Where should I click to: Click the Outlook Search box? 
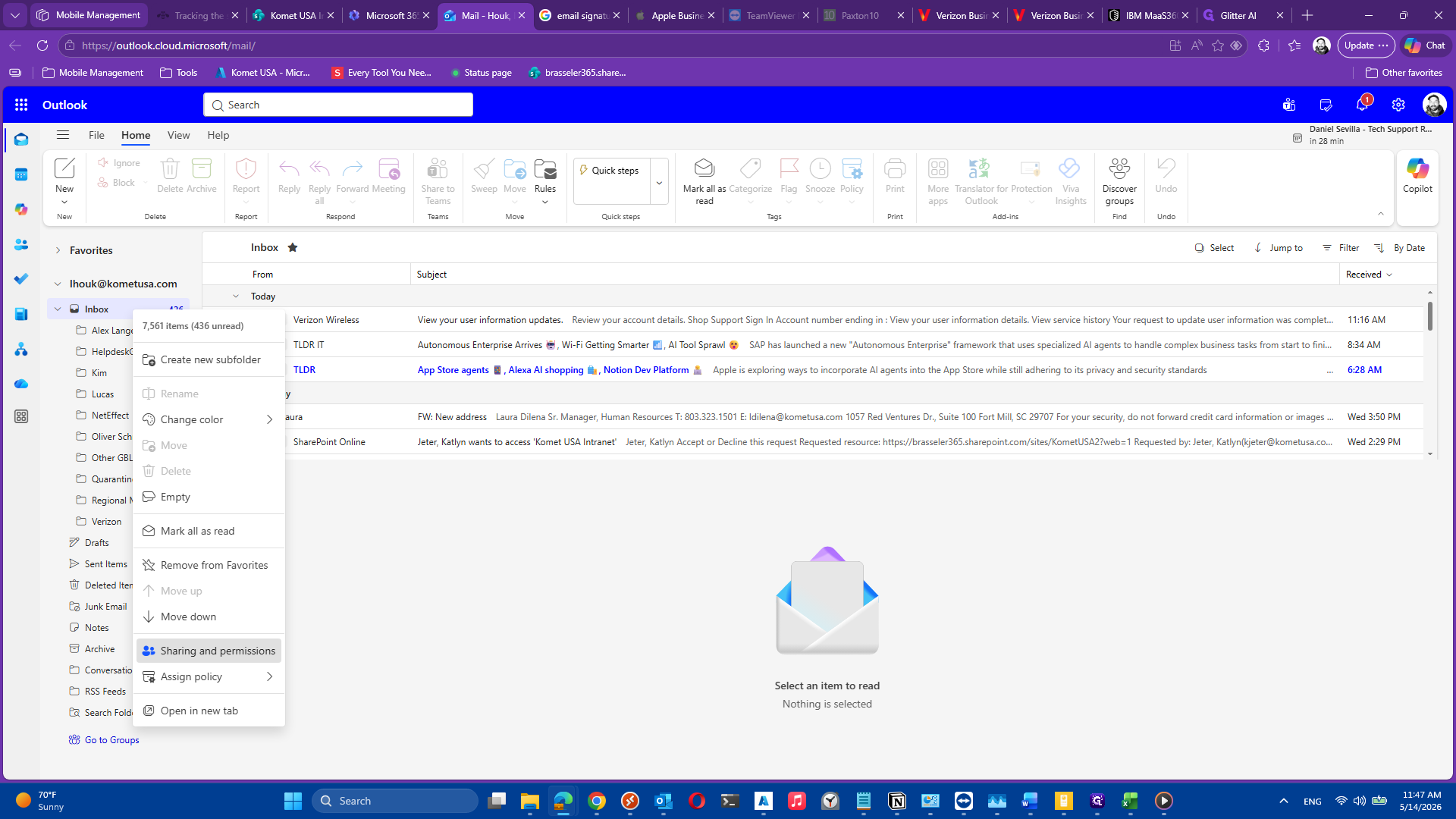tap(338, 105)
